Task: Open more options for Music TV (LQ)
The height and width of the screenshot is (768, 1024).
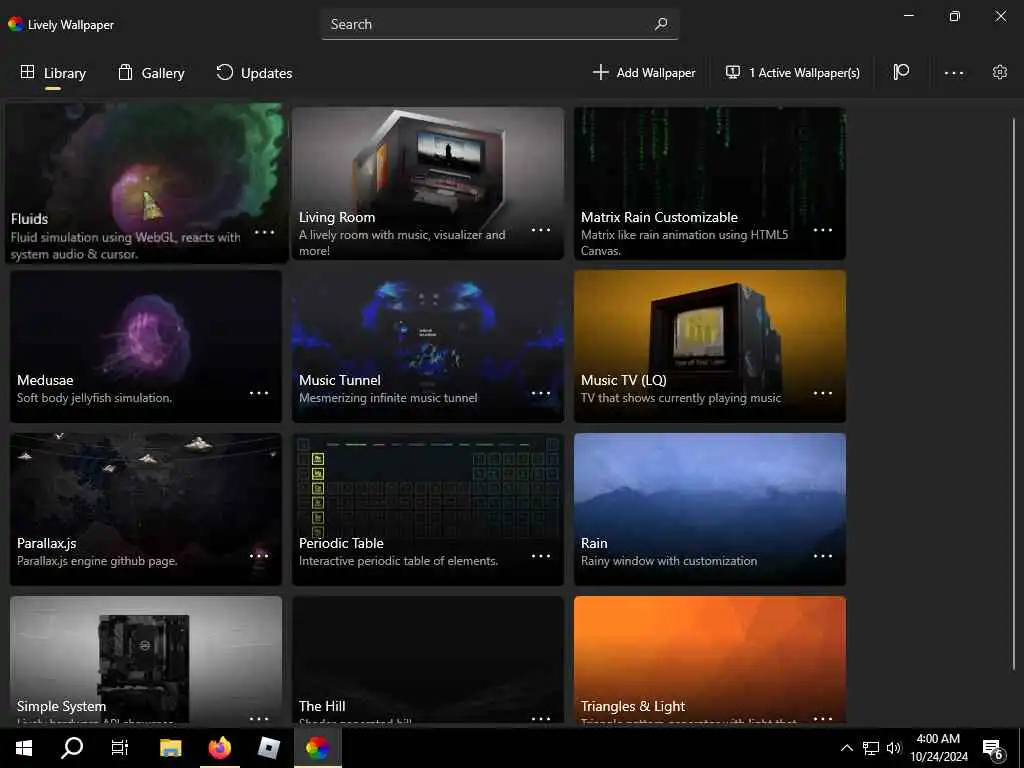Action: (823, 393)
